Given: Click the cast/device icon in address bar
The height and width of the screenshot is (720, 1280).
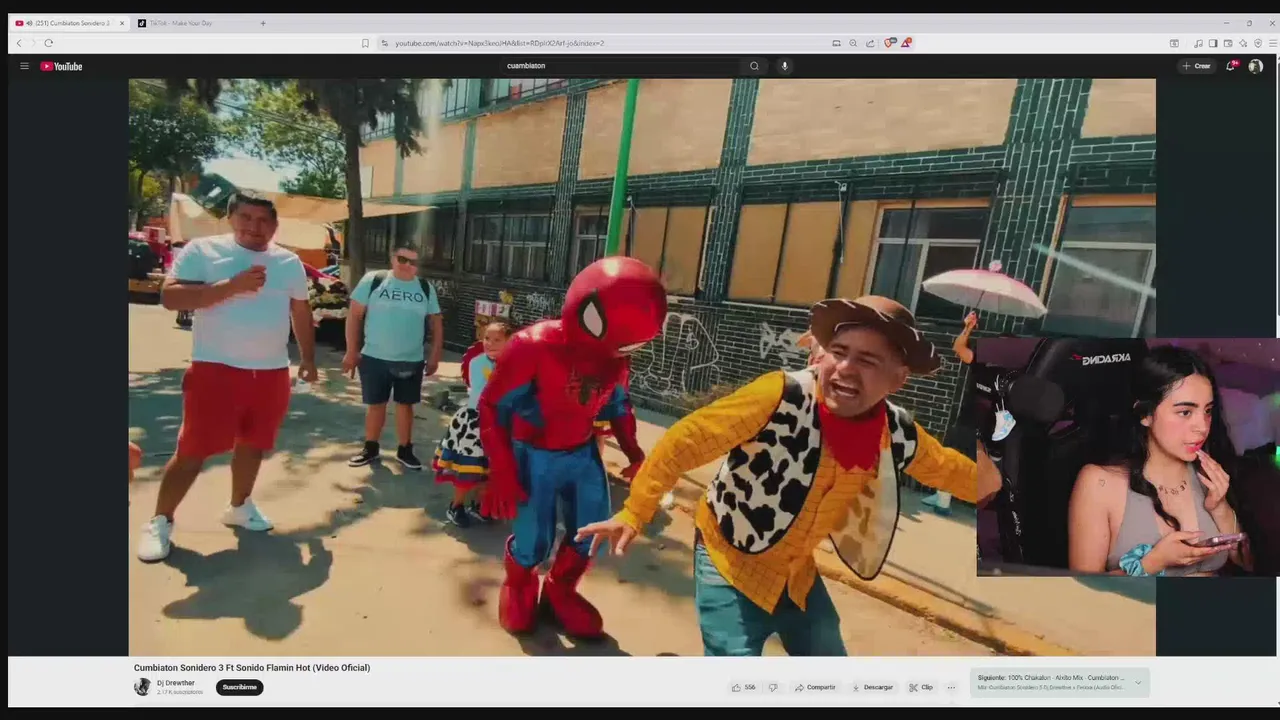Looking at the screenshot, I should (x=836, y=43).
